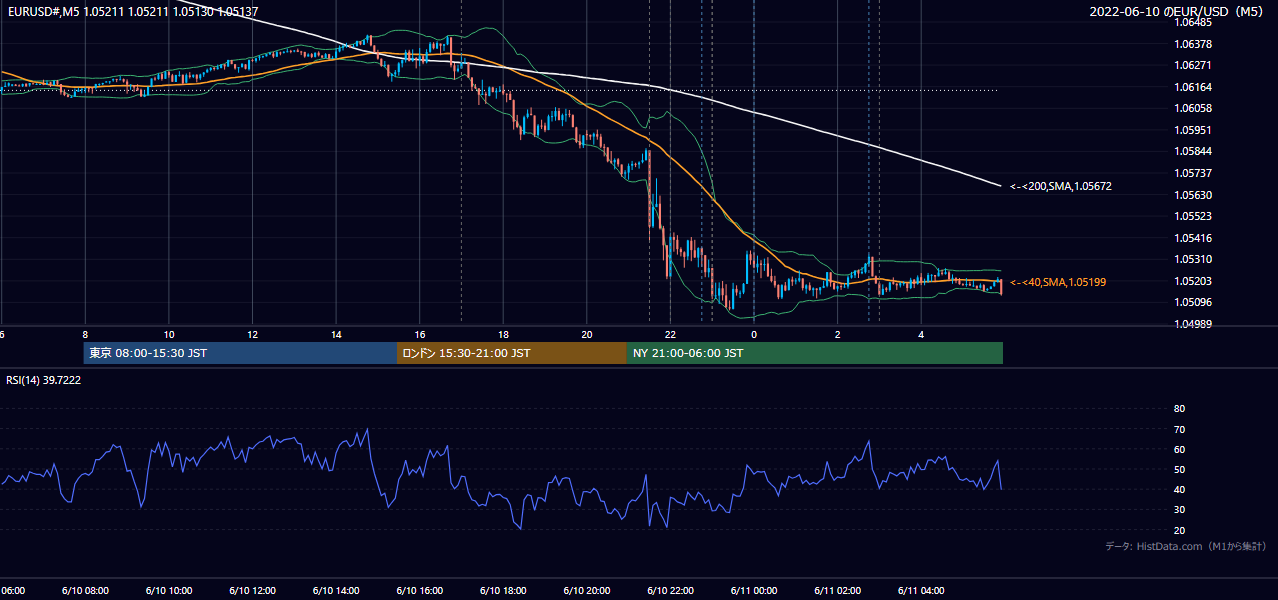Click price axis value 1.05737
Image resolution: width=1278 pixels, height=600 pixels.
1193,173
